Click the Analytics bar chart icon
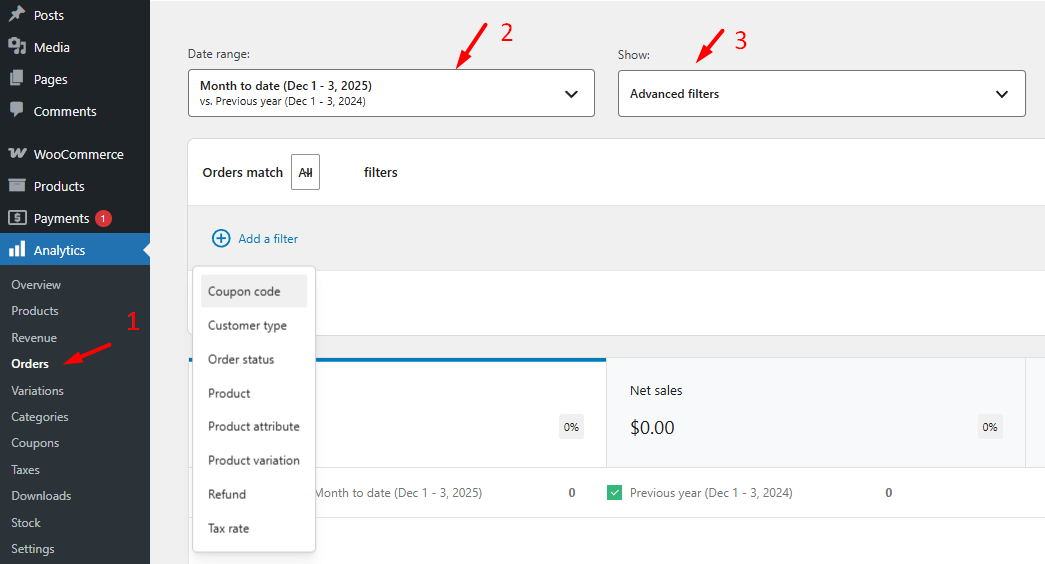Screen dimensions: 1045x564 [x=17, y=250]
